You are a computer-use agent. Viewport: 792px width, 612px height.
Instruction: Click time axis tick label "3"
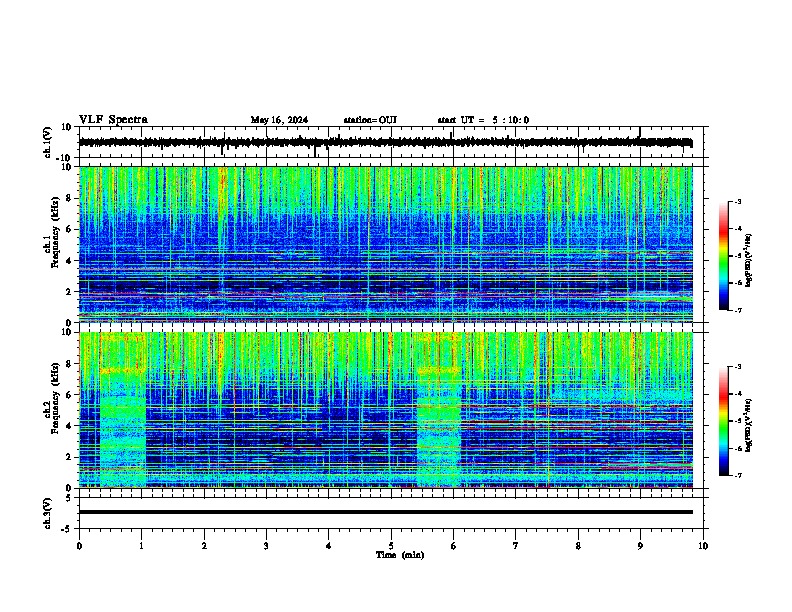(x=266, y=546)
